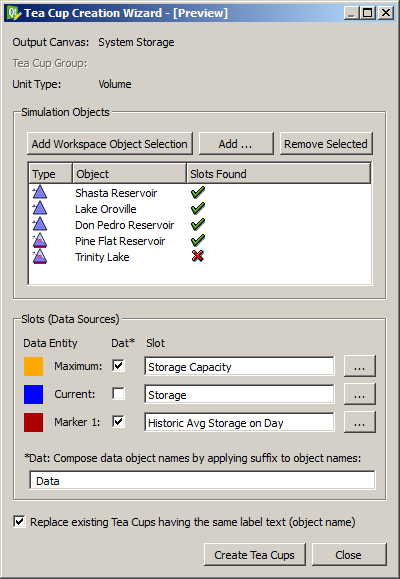Open slot chooser for Marker 1
Screen dimensions: 400x579
coord(359,422)
